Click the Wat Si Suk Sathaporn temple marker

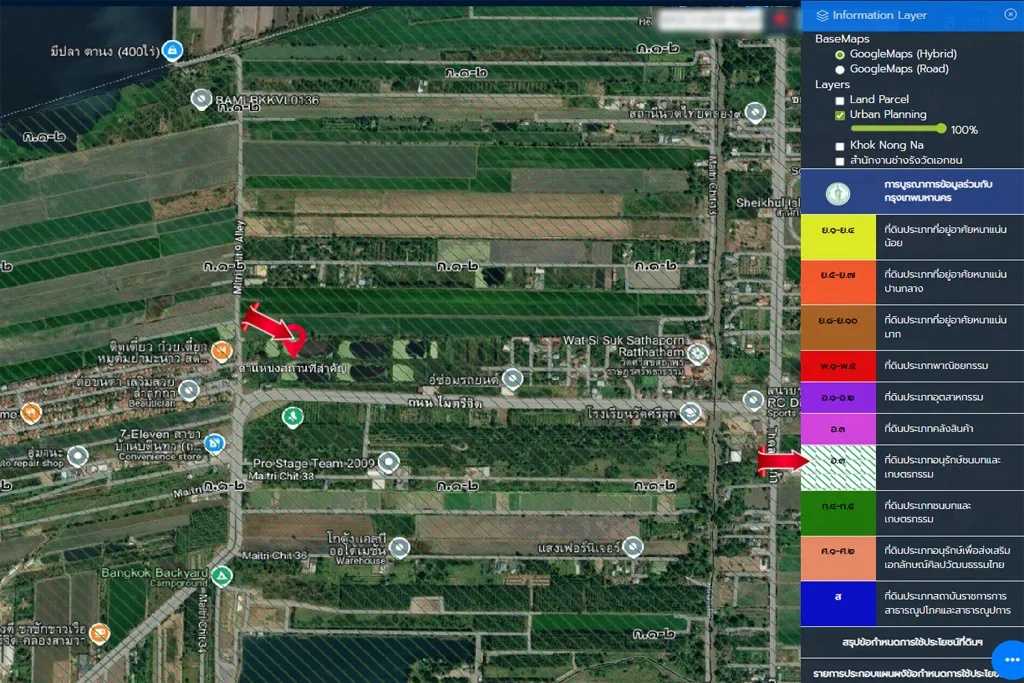pyautogui.click(x=698, y=353)
